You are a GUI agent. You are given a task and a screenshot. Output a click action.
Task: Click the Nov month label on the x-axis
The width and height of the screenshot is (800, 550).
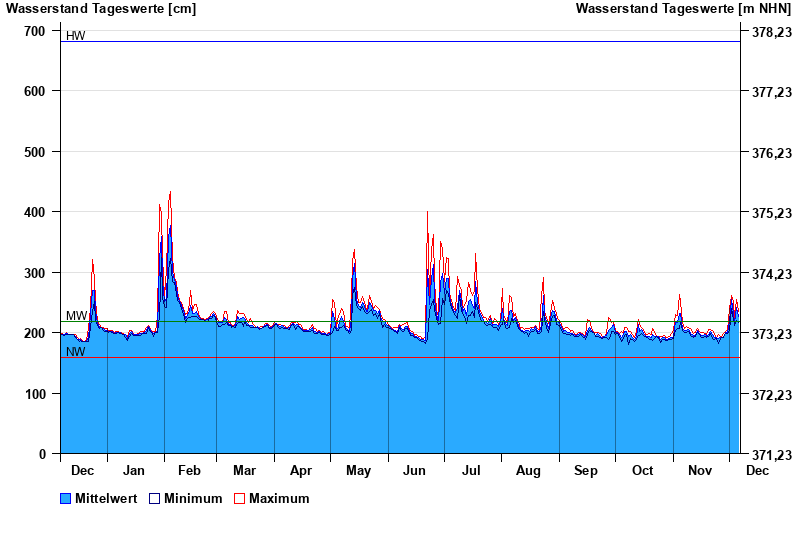(x=699, y=470)
